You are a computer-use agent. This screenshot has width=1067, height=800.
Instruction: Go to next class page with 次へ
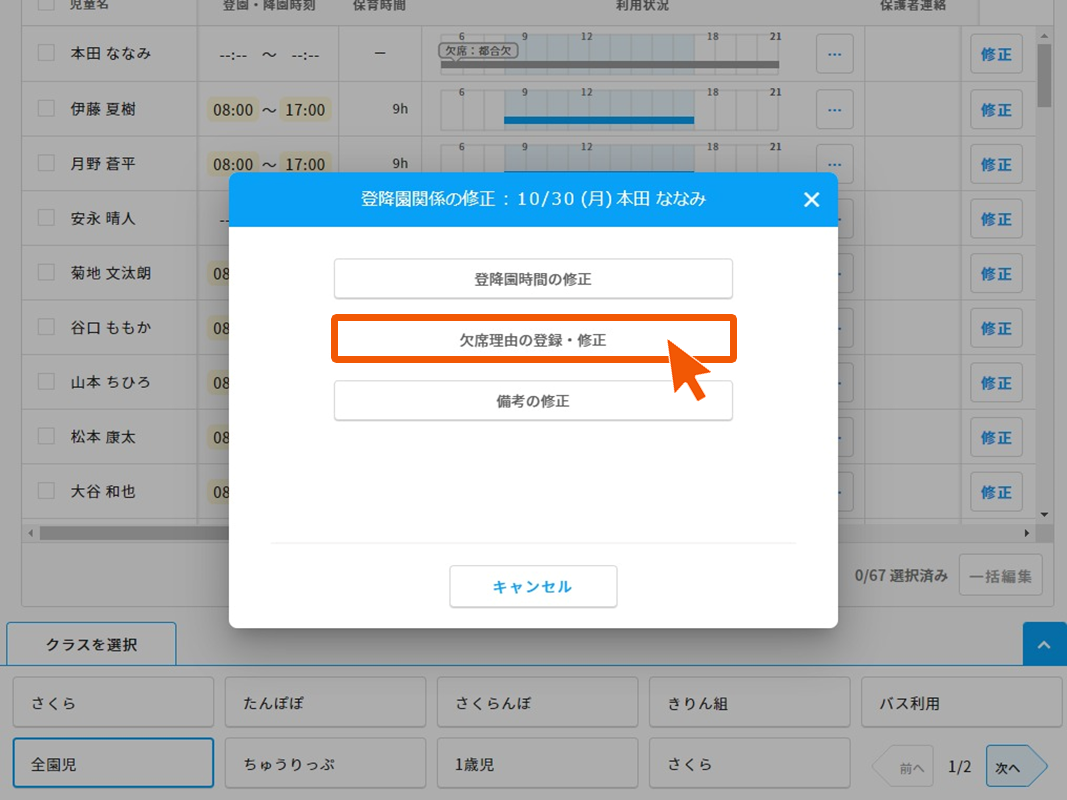(x=1014, y=767)
